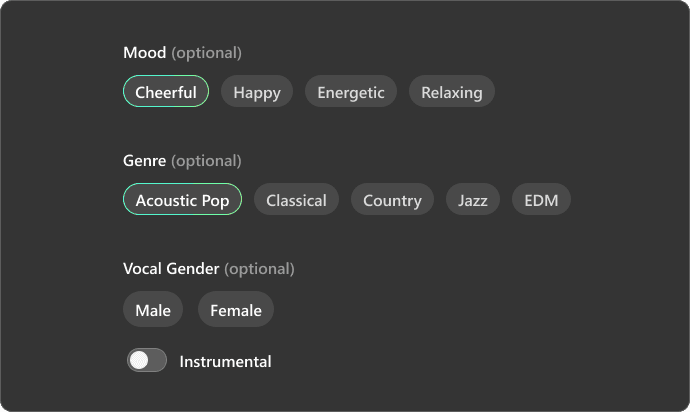Deselect the green-outlined Cheerful chip
690x412 pixels.
(x=166, y=91)
